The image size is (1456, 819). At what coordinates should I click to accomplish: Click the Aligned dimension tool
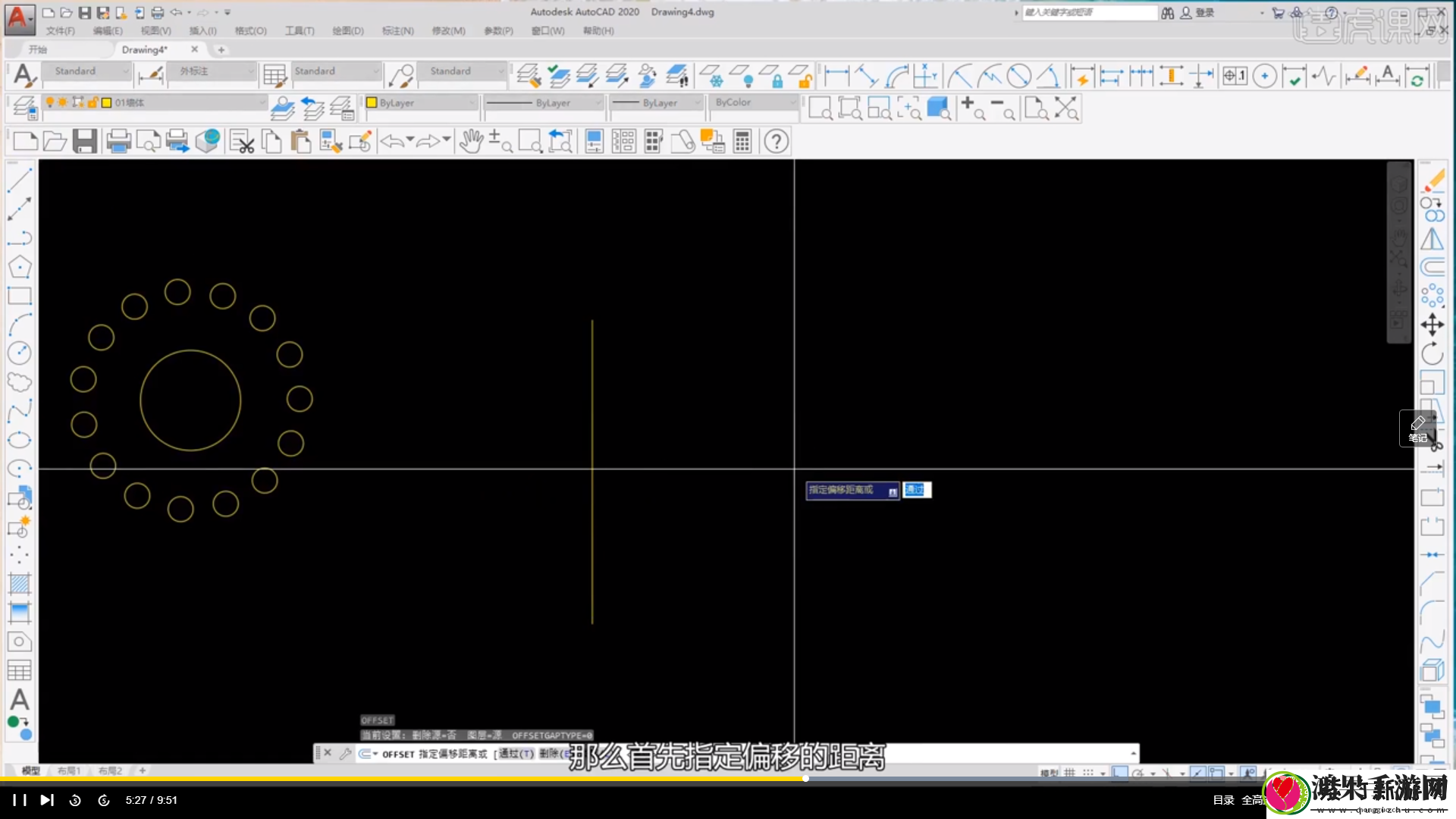tap(866, 76)
